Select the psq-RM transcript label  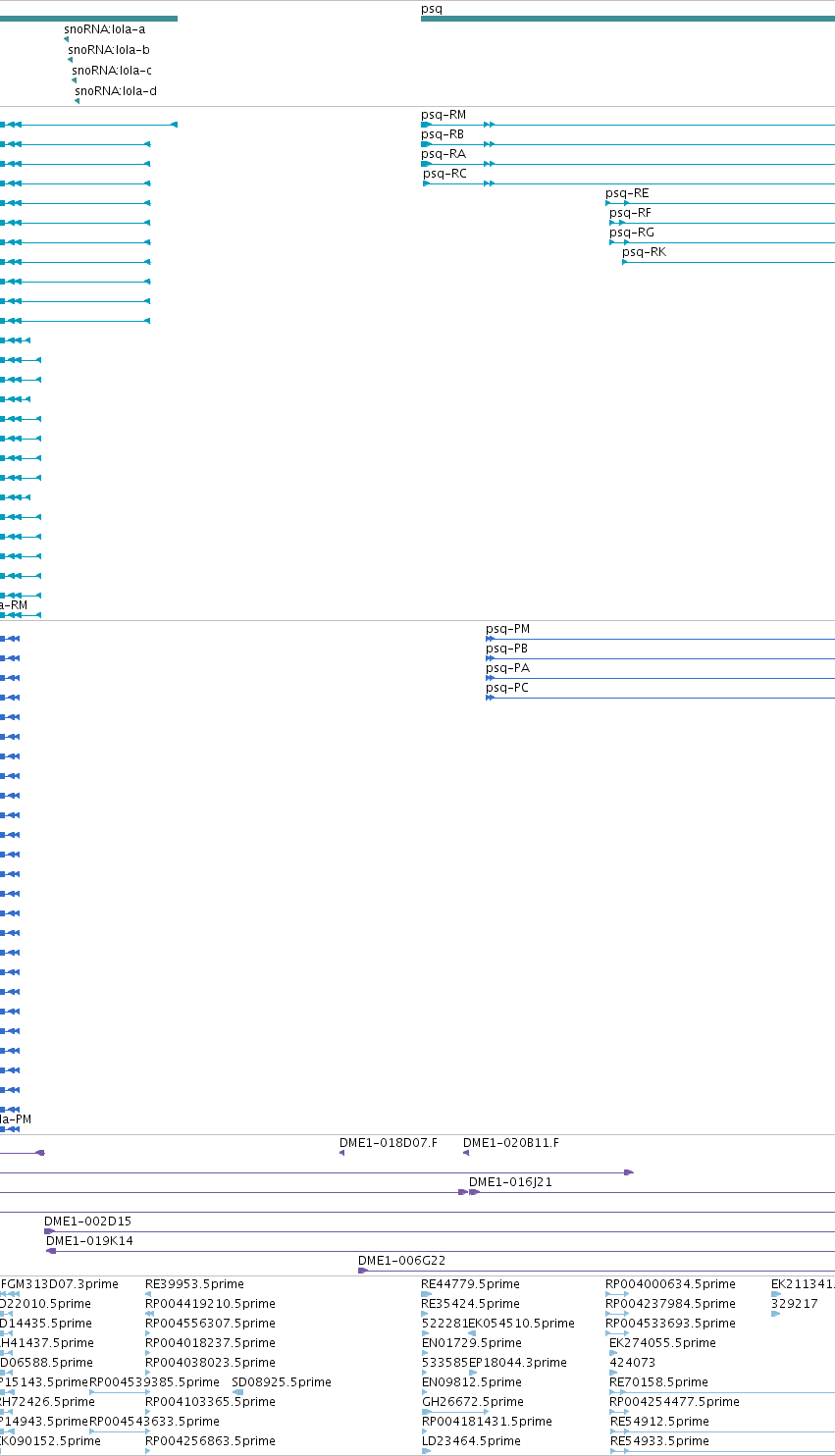tap(444, 115)
